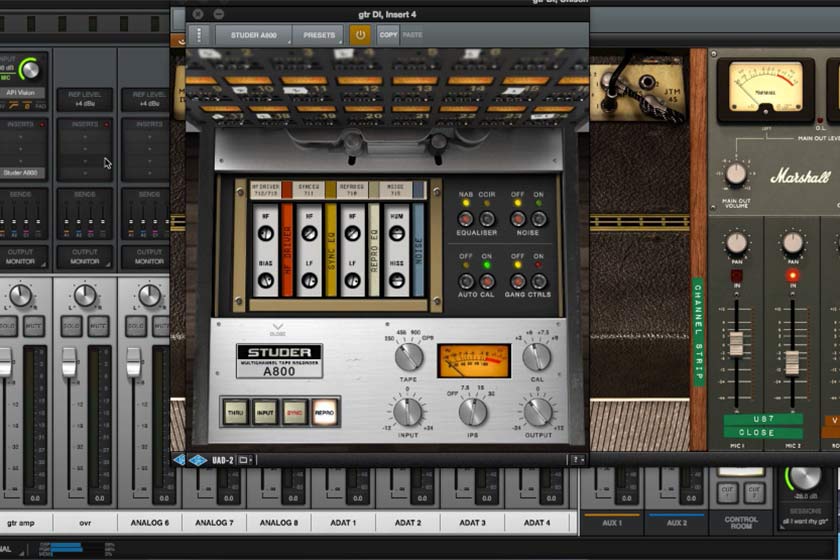840x560 pixels.
Task: Adjust LF trim screw on Repro EQ card
Action: (x=352, y=280)
